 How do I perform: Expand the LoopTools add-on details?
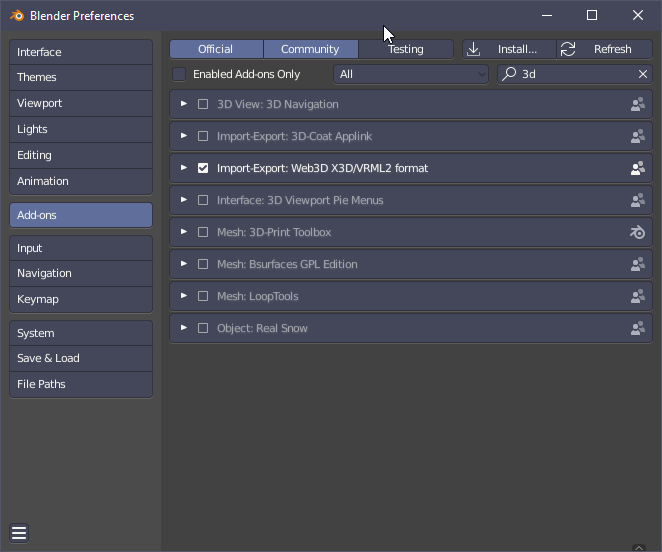pyautogui.click(x=184, y=296)
